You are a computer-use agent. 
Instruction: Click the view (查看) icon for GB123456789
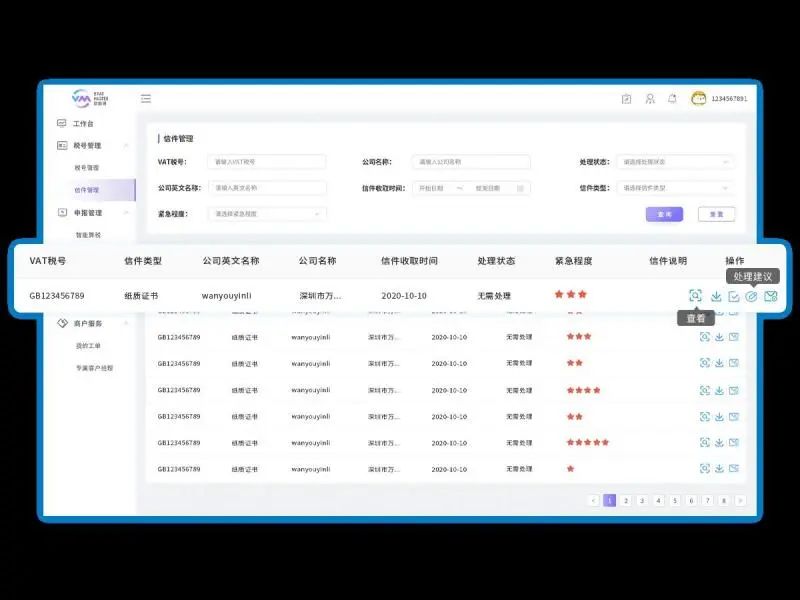point(696,296)
